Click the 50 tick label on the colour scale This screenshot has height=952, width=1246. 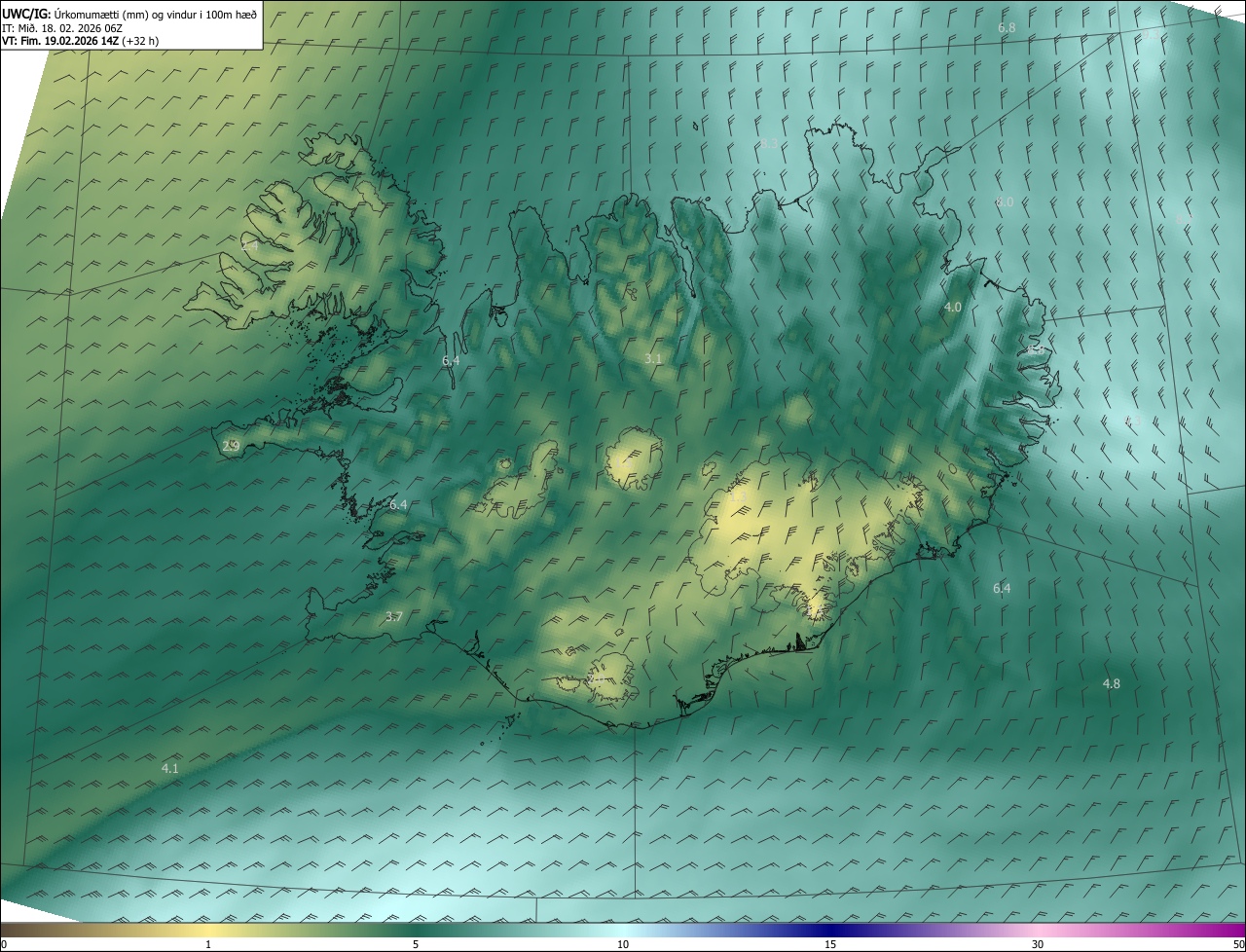[x=1238, y=944]
